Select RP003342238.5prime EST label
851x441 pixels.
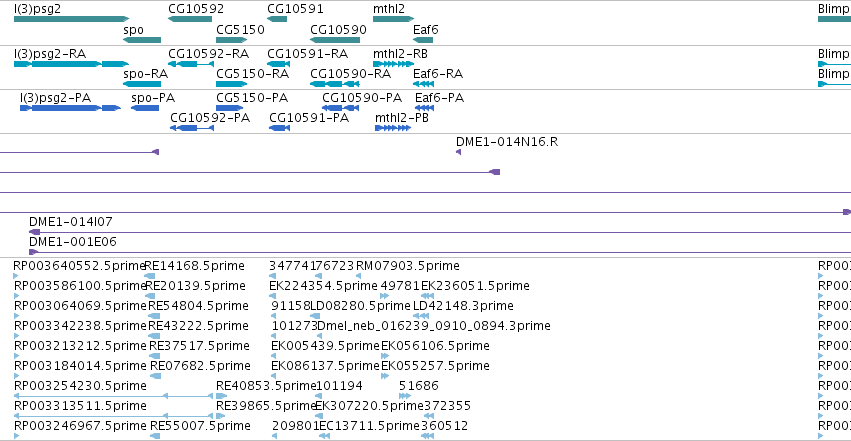[80, 326]
